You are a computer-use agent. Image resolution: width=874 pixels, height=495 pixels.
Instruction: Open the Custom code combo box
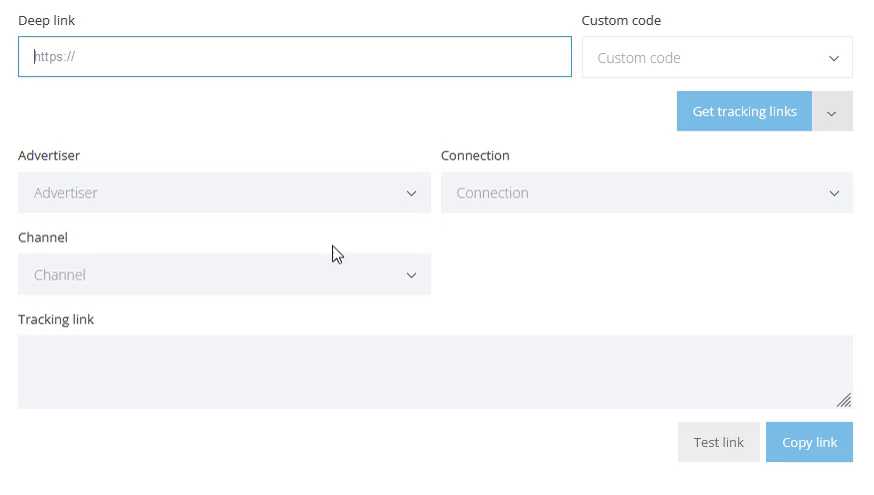pyautogui.click(x=717, y=57)
